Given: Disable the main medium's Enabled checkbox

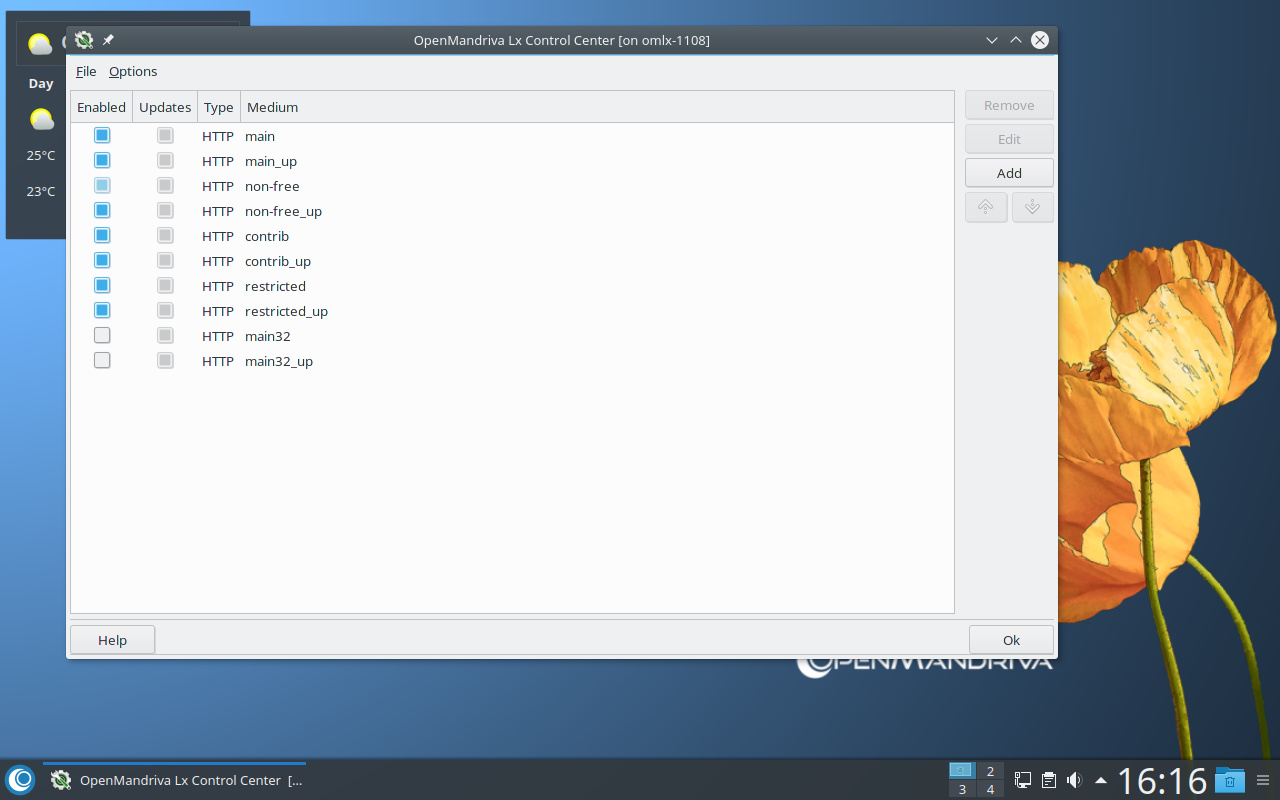Looking at the screenshot, I should [x=102, y=135].
